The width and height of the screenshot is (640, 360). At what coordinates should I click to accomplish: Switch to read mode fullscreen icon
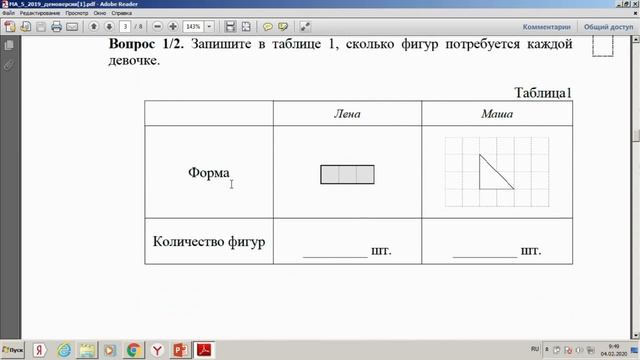(x=305, y=27)
